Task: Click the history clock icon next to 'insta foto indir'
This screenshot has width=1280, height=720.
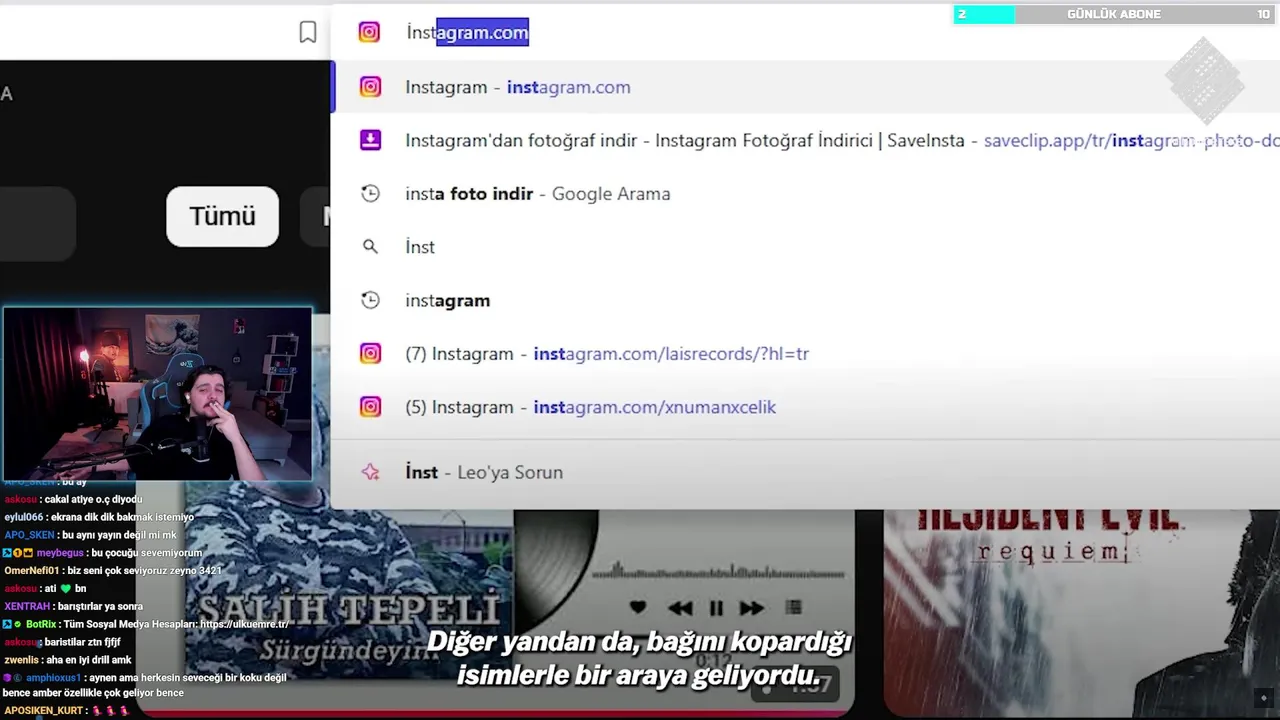Action: [x=370, y=194]
